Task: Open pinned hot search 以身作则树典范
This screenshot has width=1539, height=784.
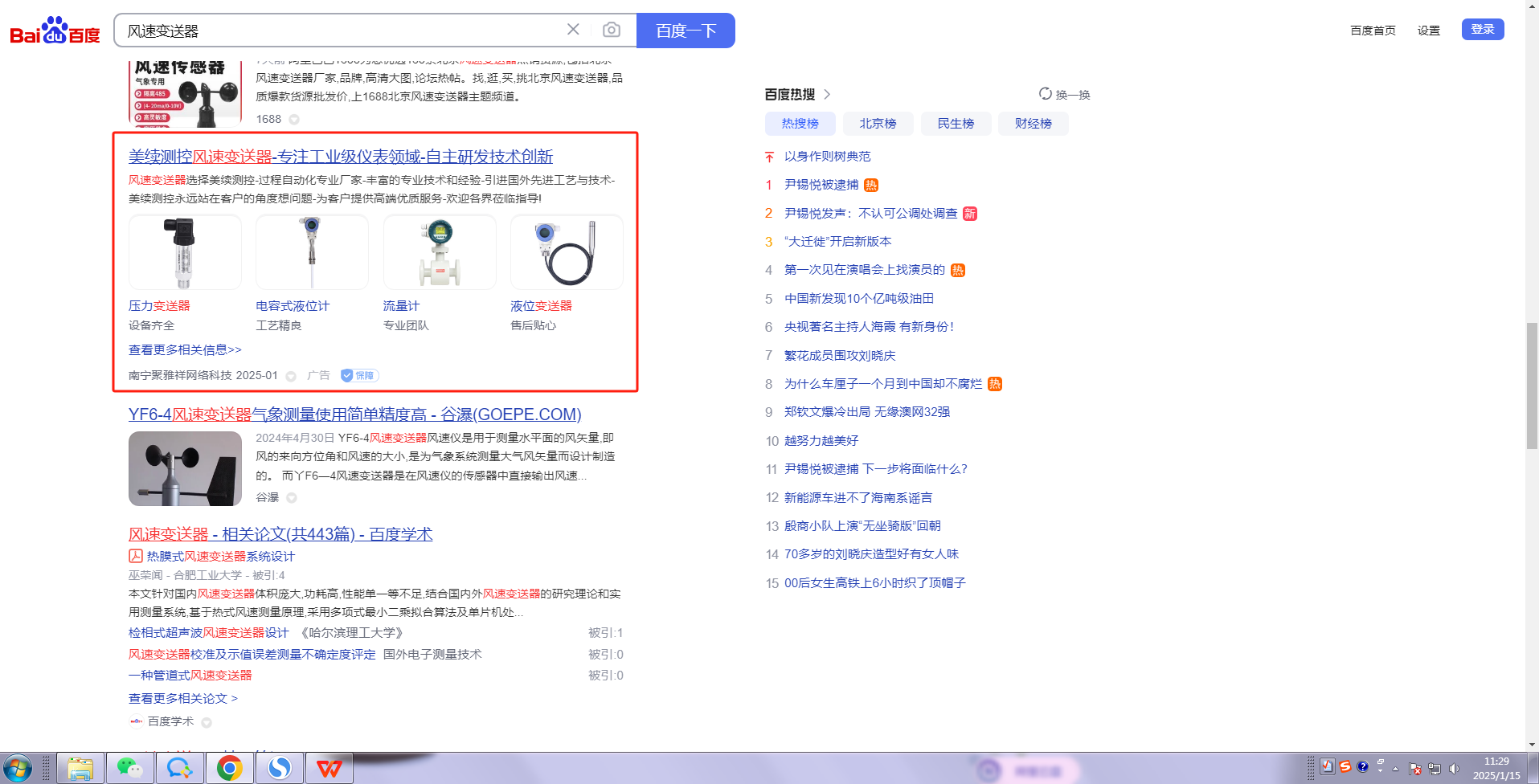Action: pyautogui.click(x=828, y=157)
